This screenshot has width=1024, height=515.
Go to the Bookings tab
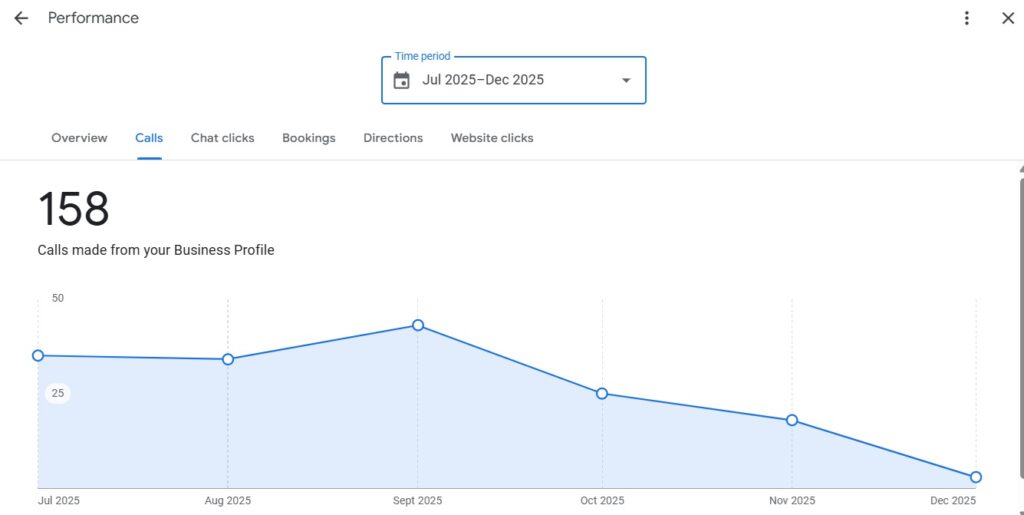(x=308, y=138)
